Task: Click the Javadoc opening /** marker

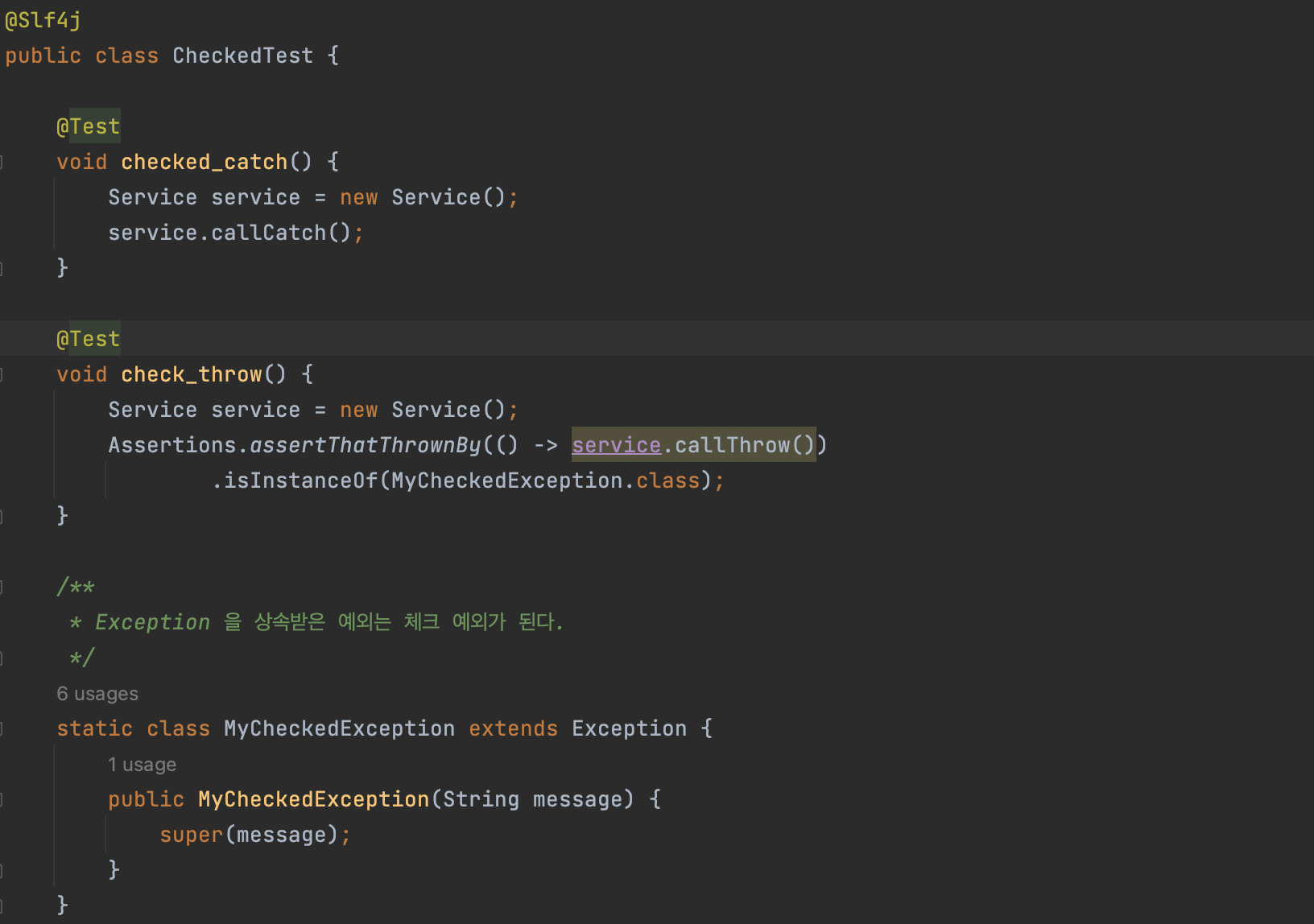Action: (x=76, y=587)
